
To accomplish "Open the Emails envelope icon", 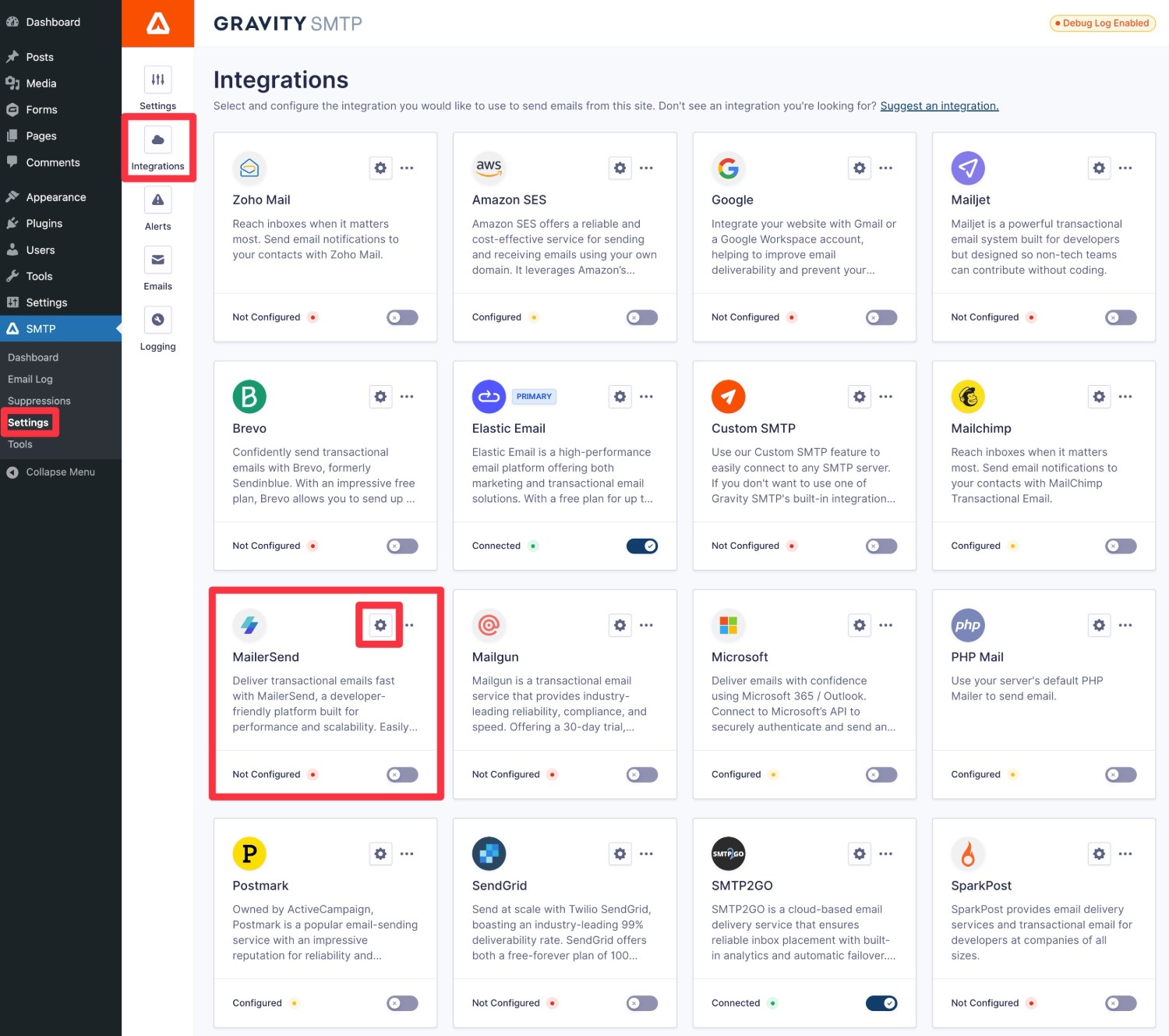I will pyautogui.click(x=157, y=260).
